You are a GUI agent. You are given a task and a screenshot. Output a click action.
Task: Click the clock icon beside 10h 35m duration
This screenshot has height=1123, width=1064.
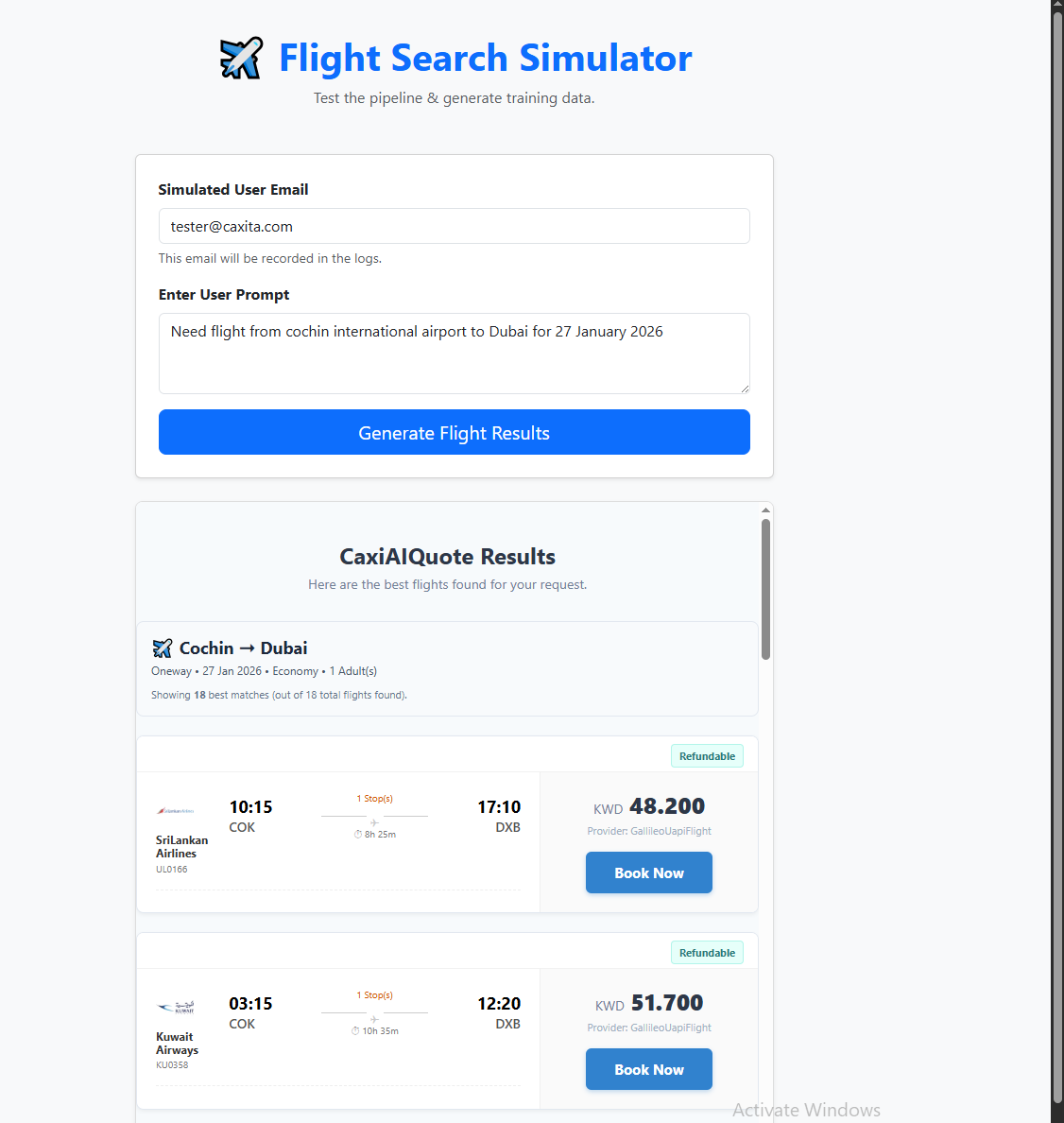(x=355, y=1031)
